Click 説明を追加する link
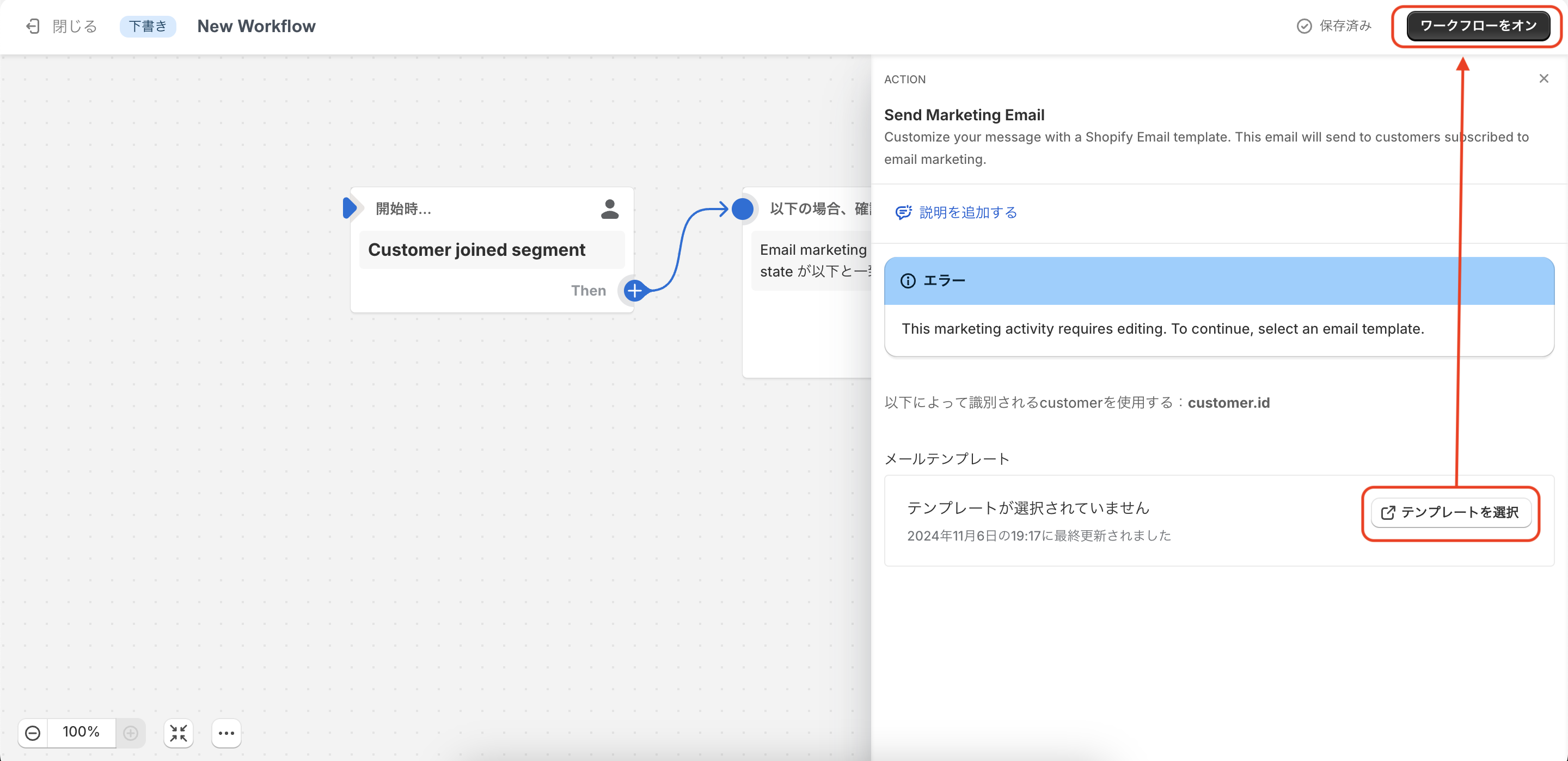Image resolution: width=1568 pixels, height=761 pixels. [967, 212]
